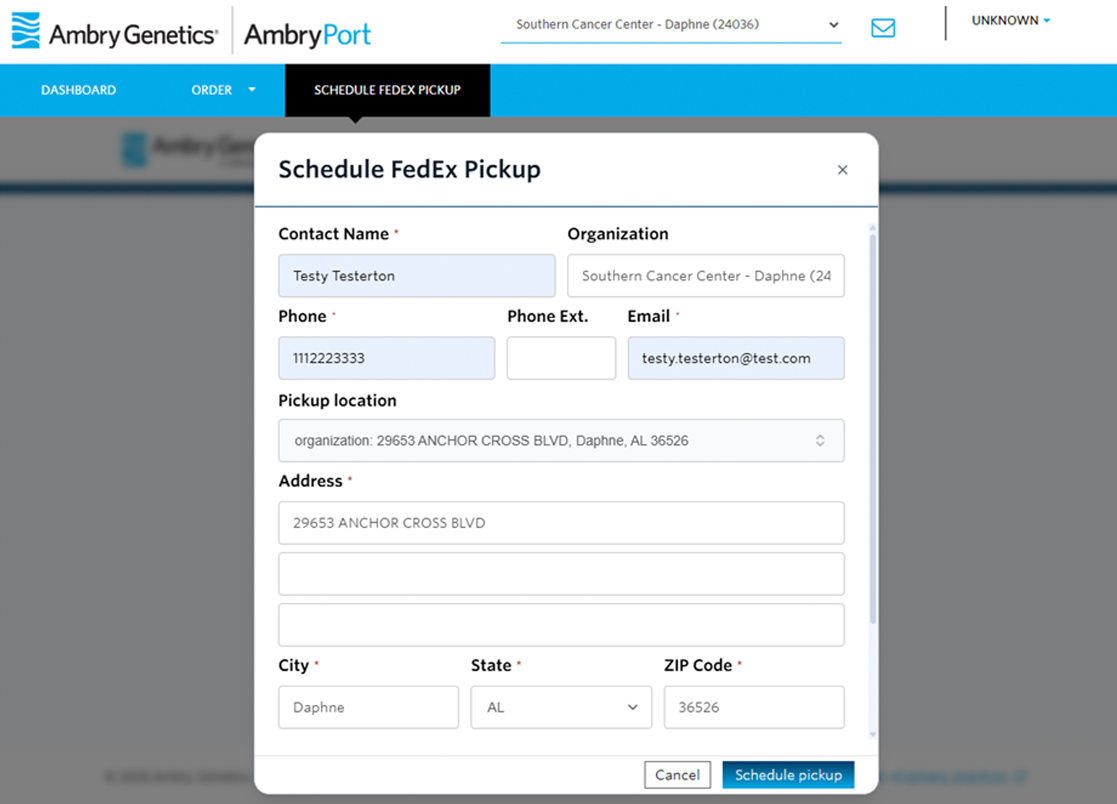Click the Schedule pickup button

coord(788,775)
